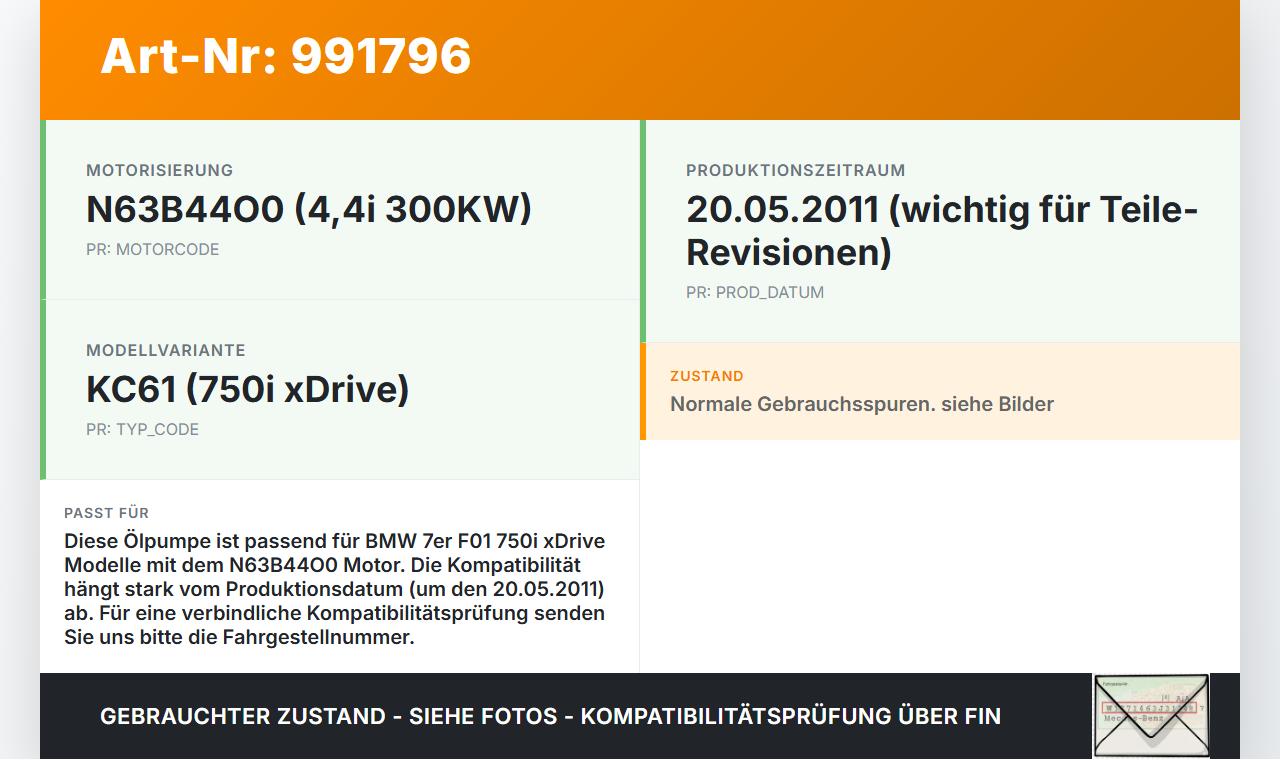Image resolution: width=1280 pixels, height=760 pixels.
Task: Select production date '20.05.2011 (wichtig für Teile-Revisionen)'
Action: click(x=942, y=231)
